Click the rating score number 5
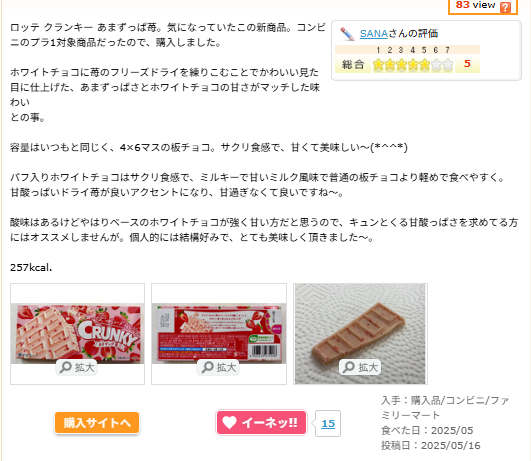Screen dimensions: 531x461 point(467,63)
